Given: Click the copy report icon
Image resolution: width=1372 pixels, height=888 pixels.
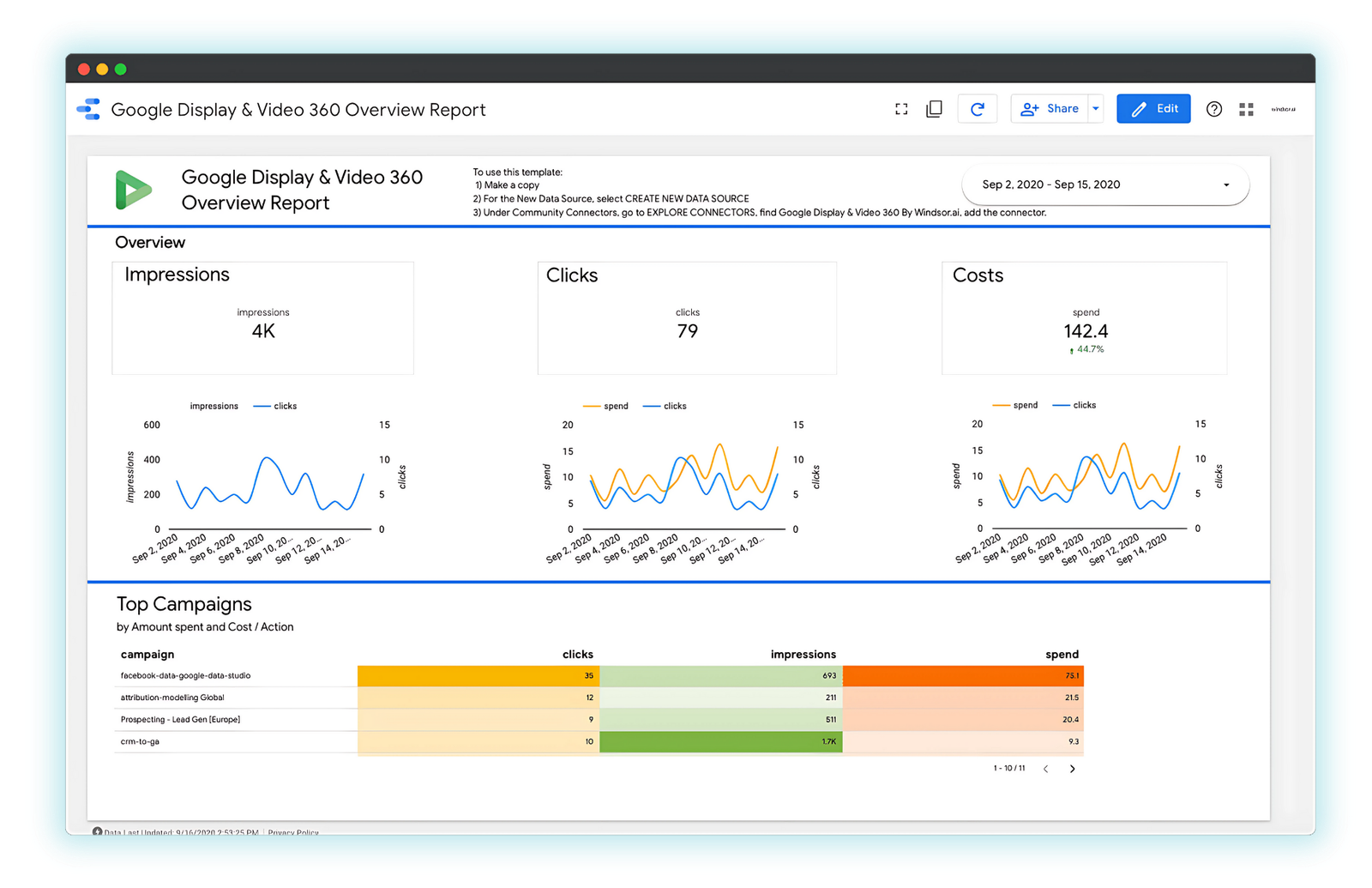Looking at the screenshot, I should click(x=935, y=109).
